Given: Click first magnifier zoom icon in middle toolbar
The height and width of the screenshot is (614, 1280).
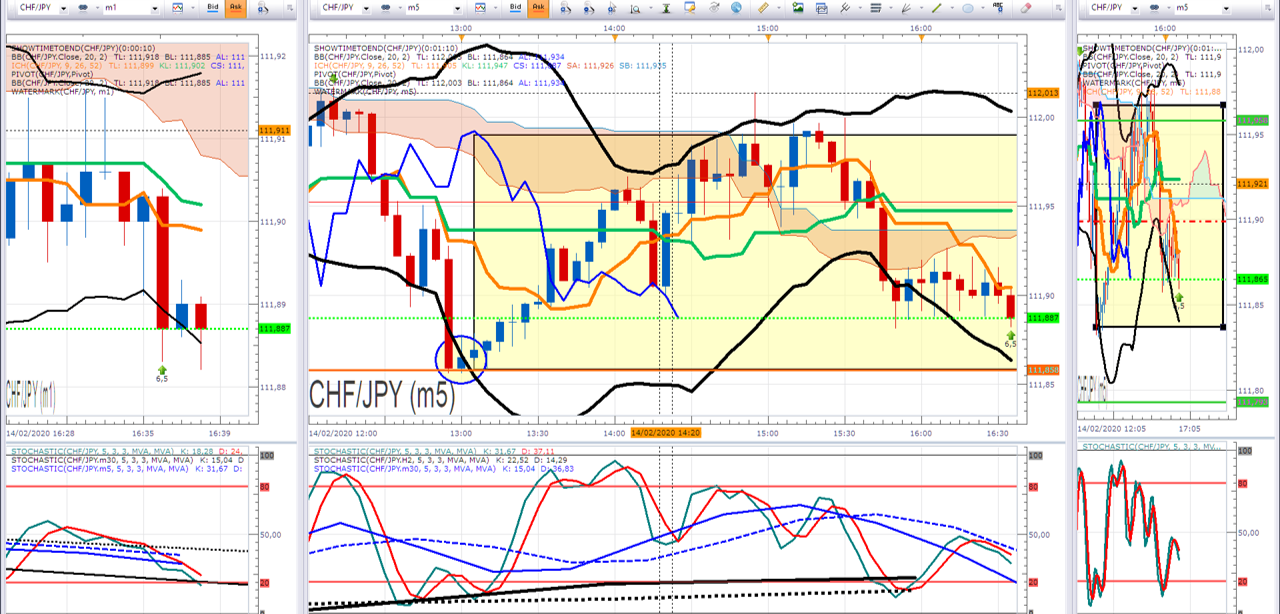Looking at the screenshot, I should pyautogui.click(x=565, y=7).
